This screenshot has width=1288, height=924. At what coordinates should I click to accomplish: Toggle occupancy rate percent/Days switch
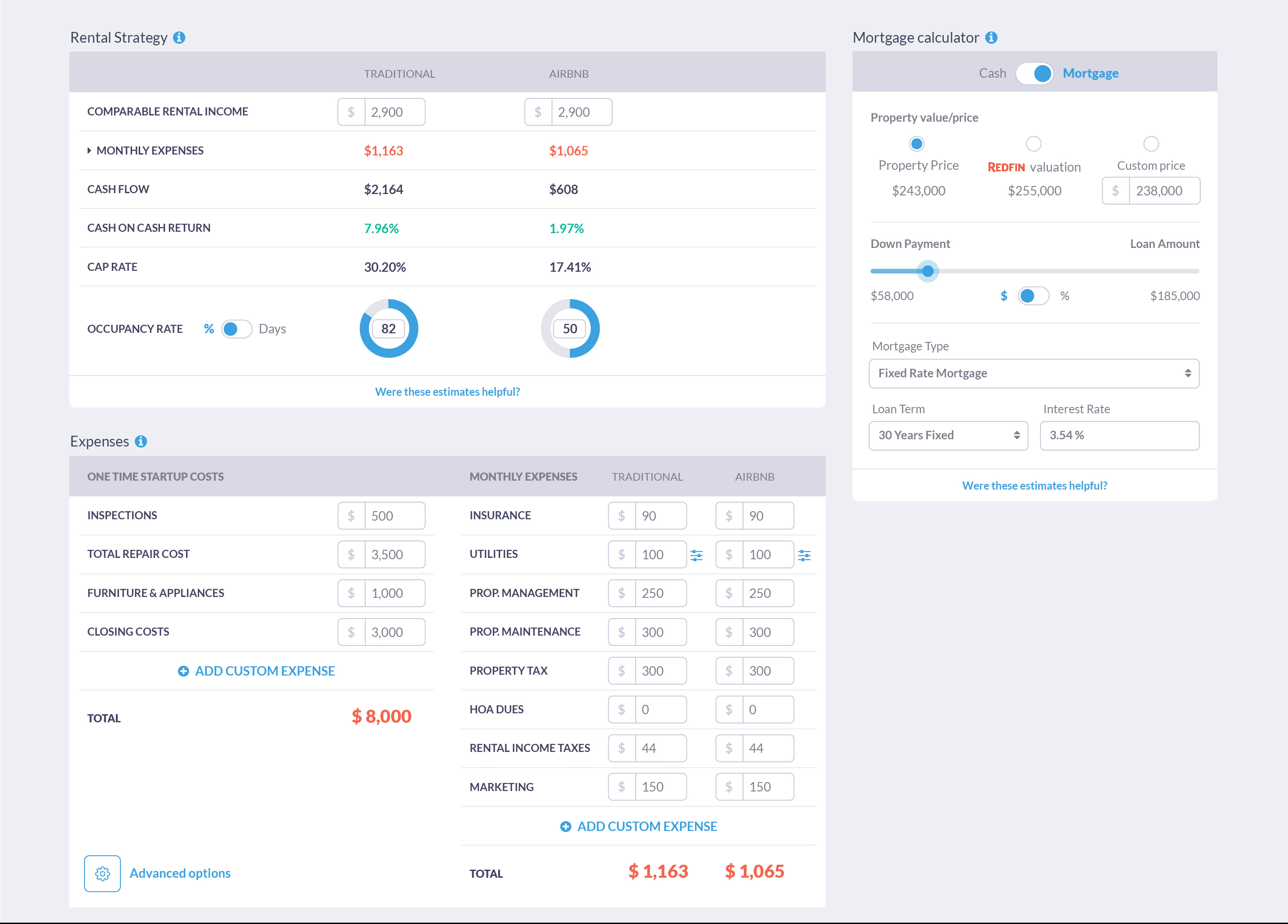pos(236,329)
